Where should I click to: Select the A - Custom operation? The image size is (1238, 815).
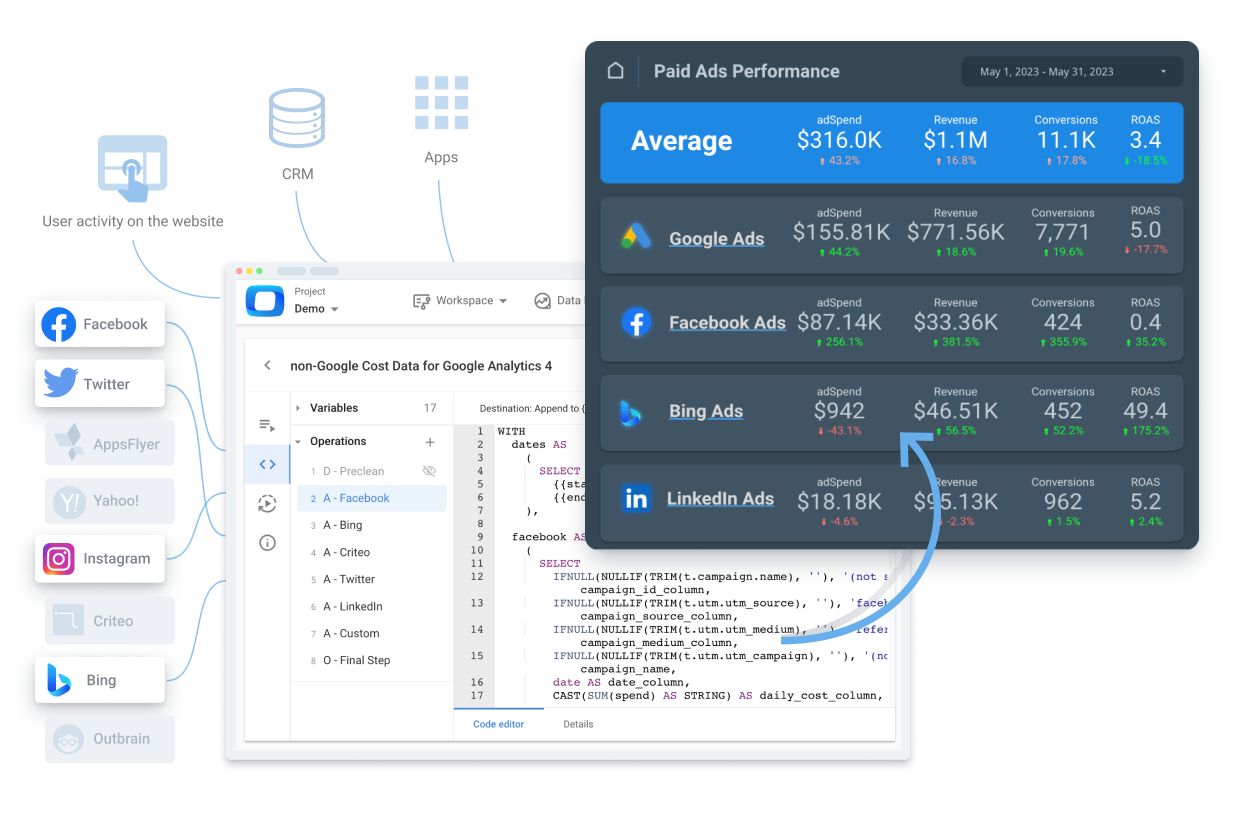pyautogui.click(x=372, y=633)
